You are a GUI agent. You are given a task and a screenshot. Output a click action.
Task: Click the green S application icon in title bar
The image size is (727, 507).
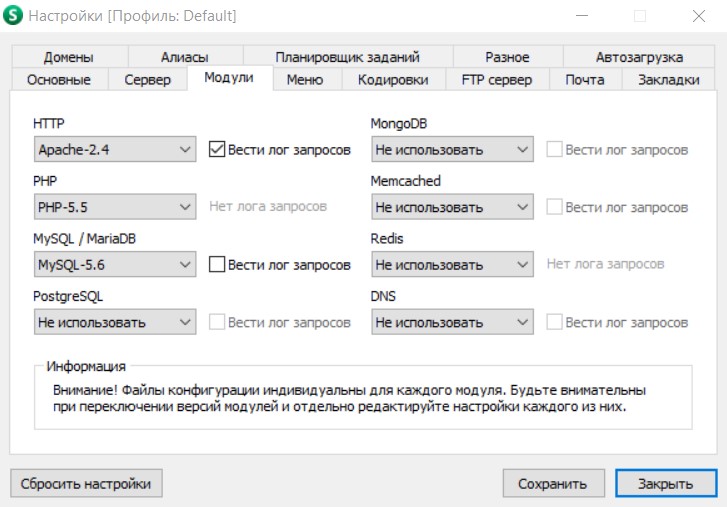point(13,16)
